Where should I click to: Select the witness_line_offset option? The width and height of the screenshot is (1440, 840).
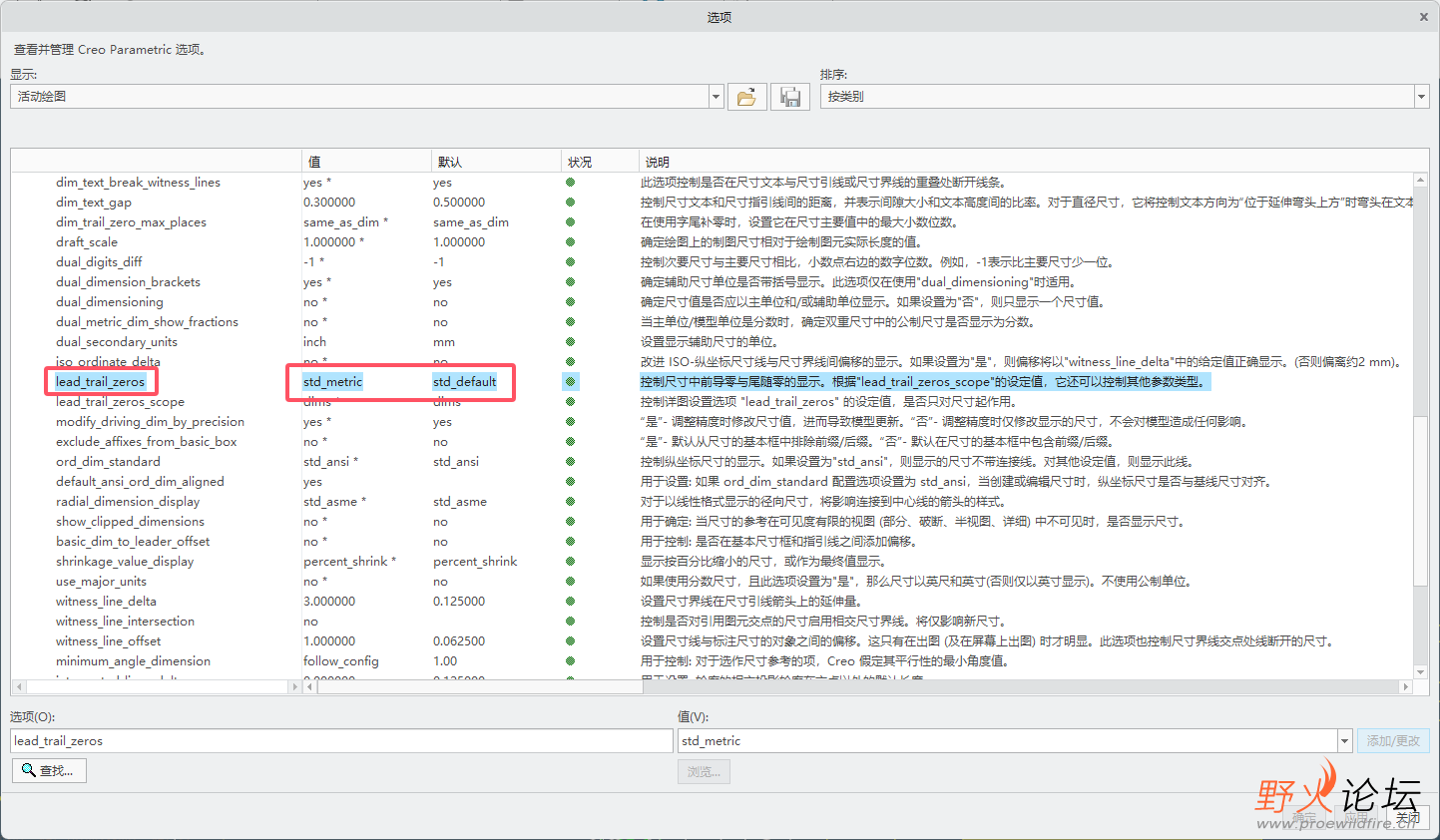point(108,641)
